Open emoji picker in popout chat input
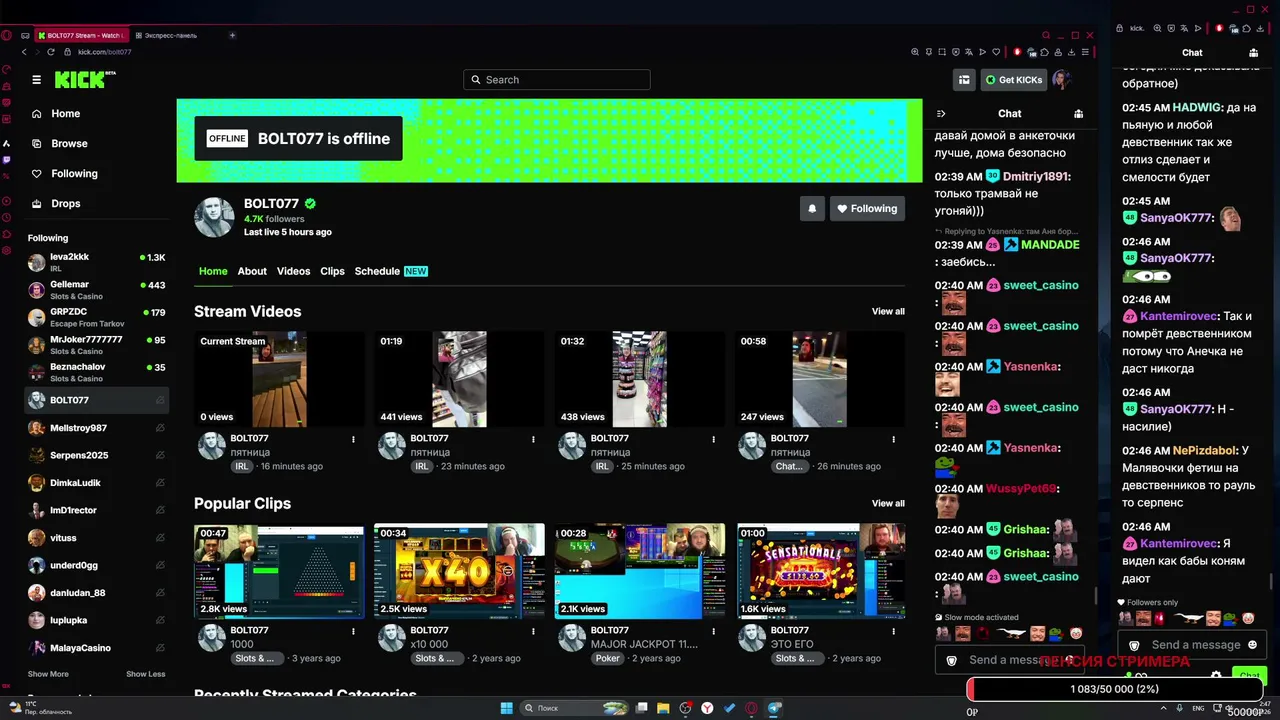This screenshot has height=720, width=1280. pyautogui.click(x=1252, y=645)
